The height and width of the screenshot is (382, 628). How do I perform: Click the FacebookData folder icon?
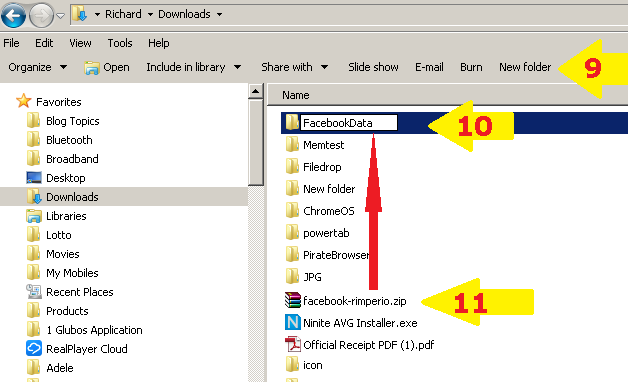tap(292, 122)
